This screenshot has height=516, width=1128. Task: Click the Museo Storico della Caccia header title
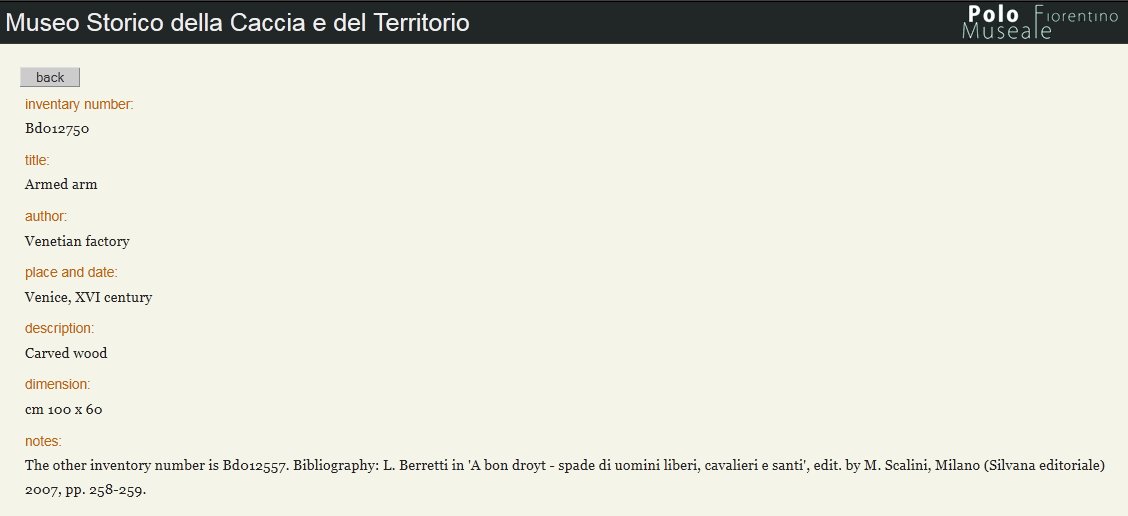click(x=237, y=23)
